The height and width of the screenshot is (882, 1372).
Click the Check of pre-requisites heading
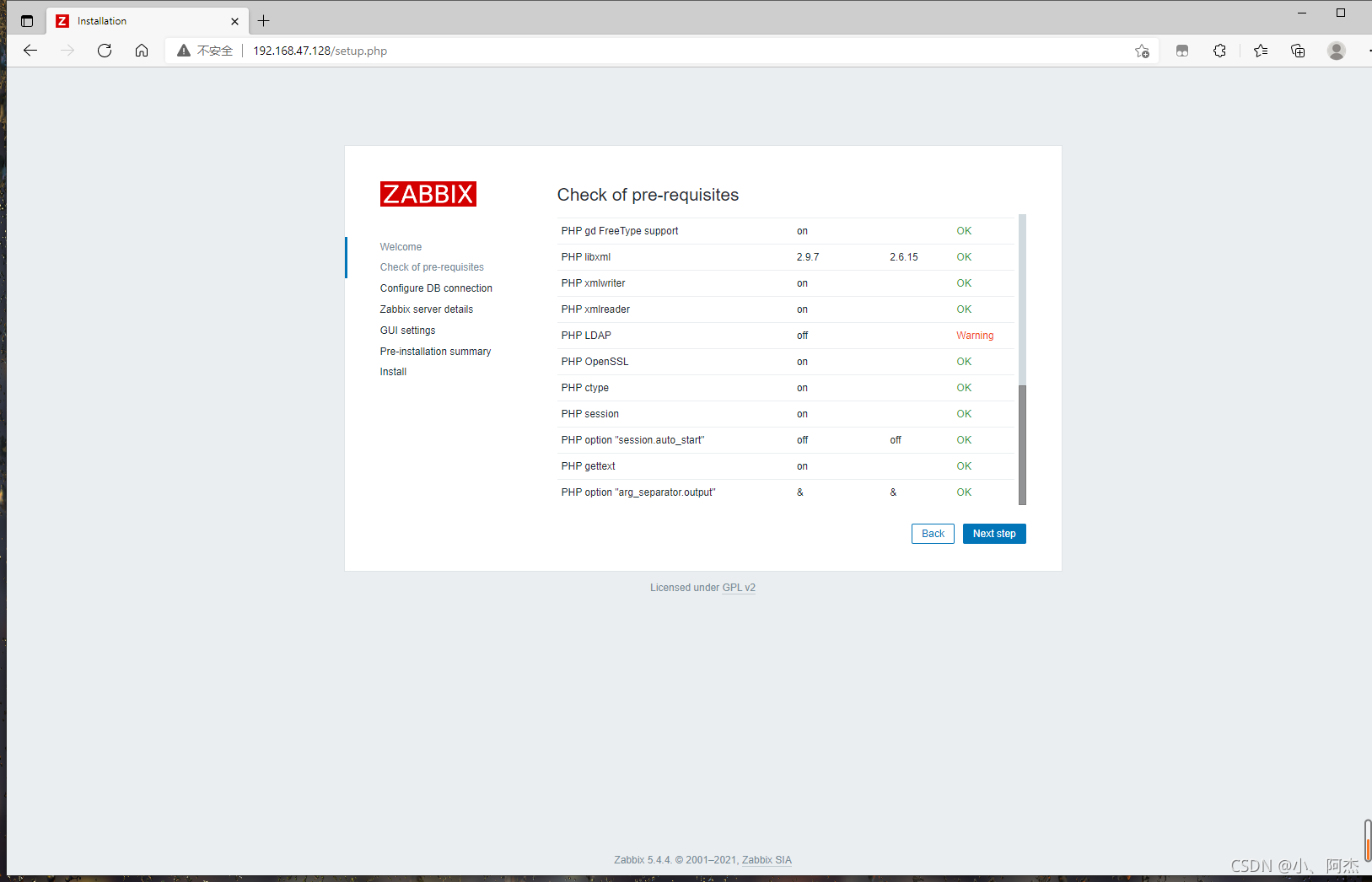(648, 195)
